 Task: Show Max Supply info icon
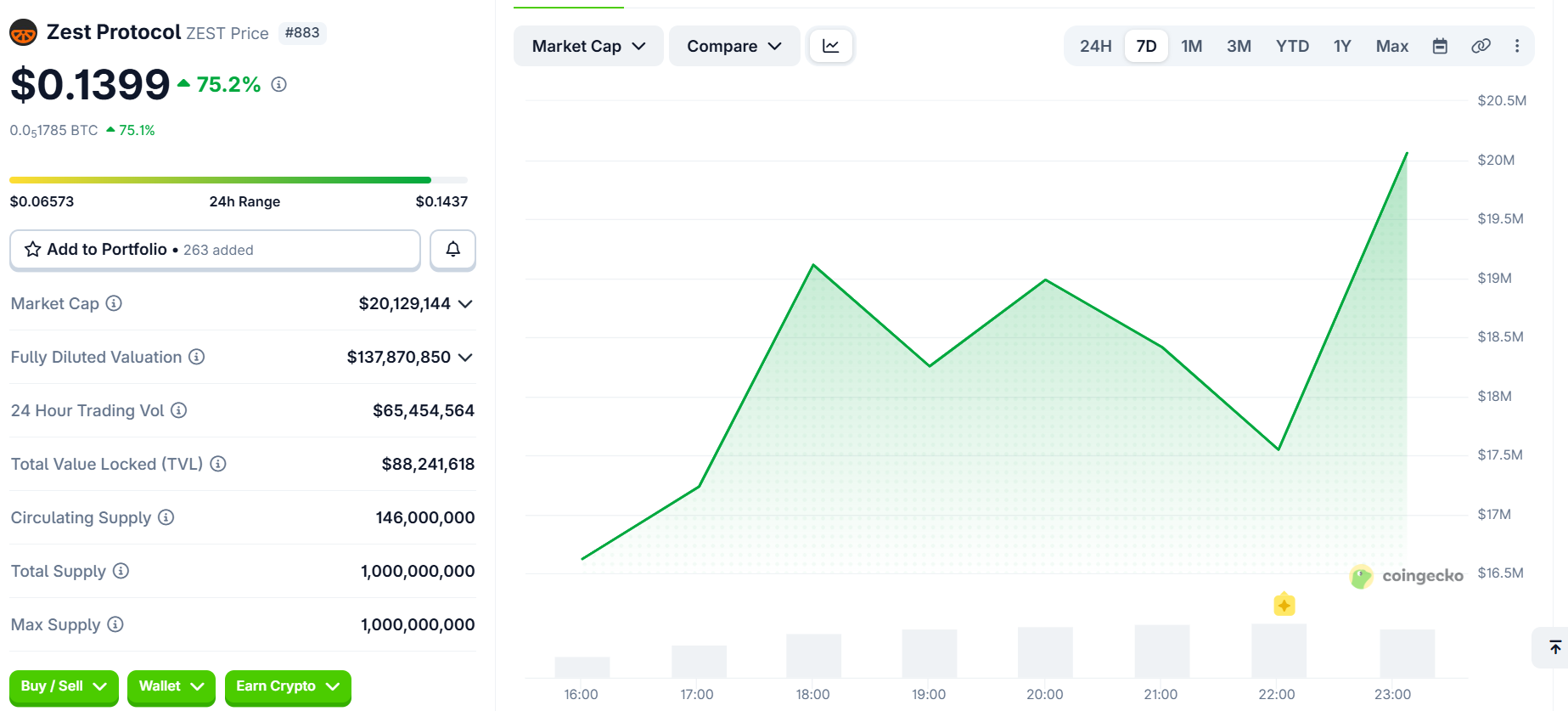click(x=115, y=624)
